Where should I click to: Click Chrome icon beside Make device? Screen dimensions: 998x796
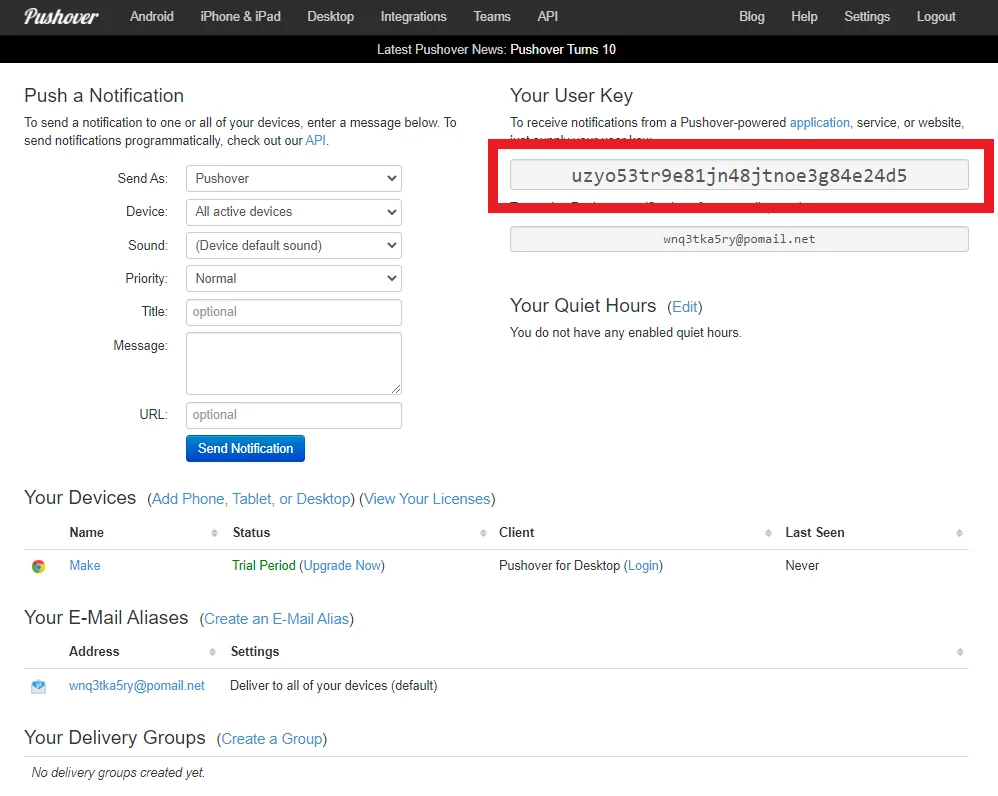pyautogui.click(x=38, y=566)
